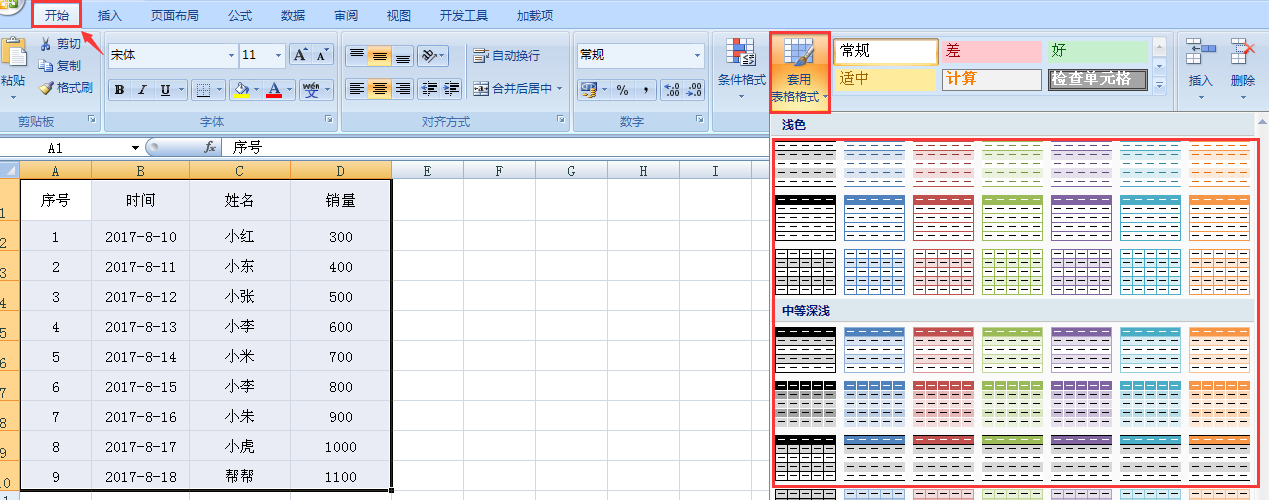
Task: Apply the 好 (Good) cell style
Action: (1097, 51)
